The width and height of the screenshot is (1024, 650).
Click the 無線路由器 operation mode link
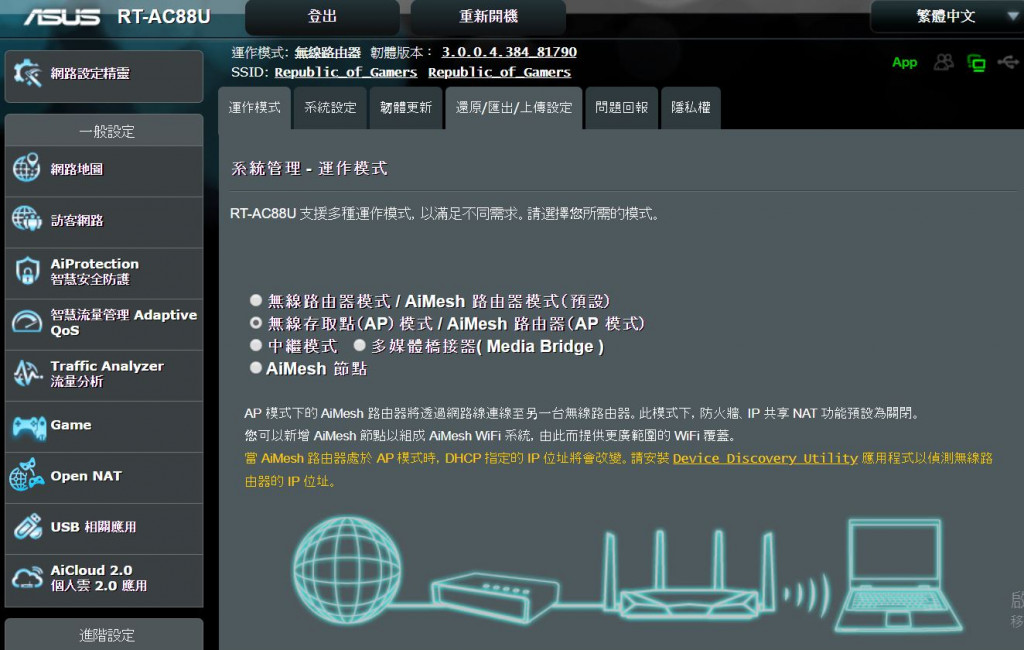(328, 52)
